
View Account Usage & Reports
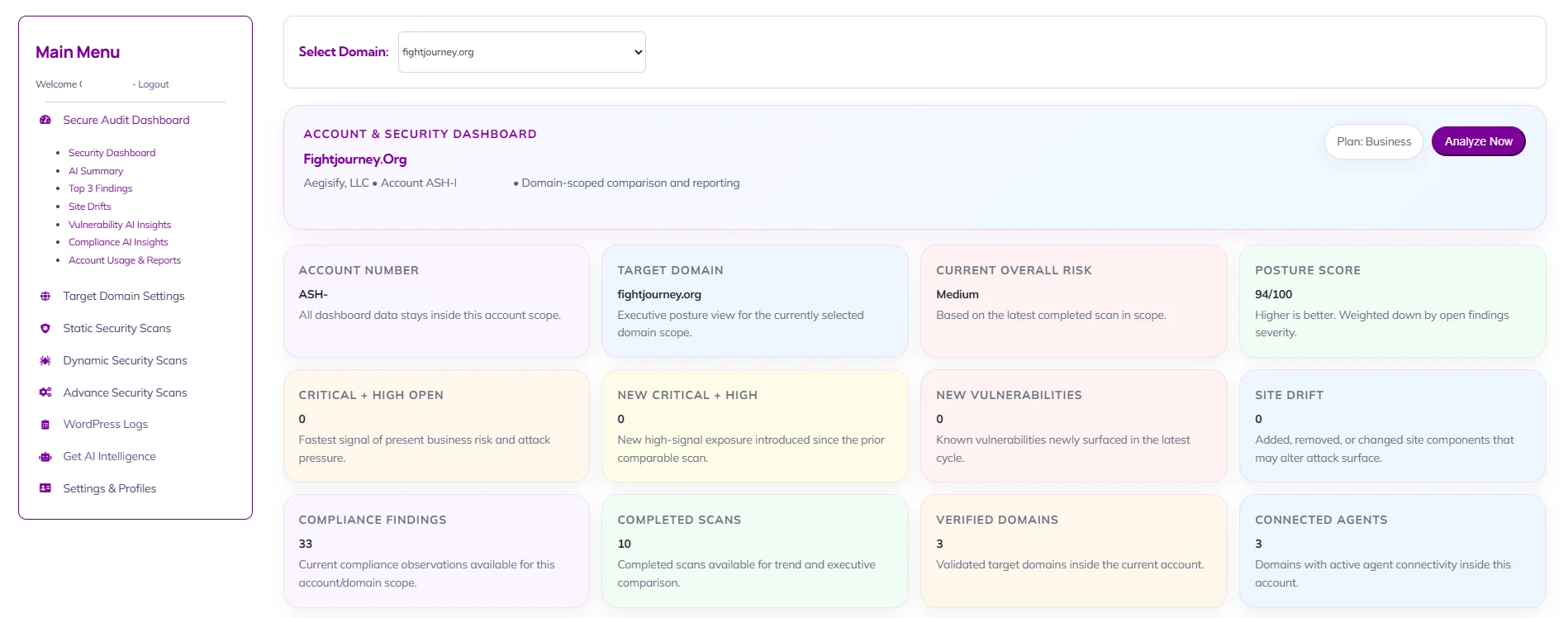pyautogui.click(x=125, y=260)
